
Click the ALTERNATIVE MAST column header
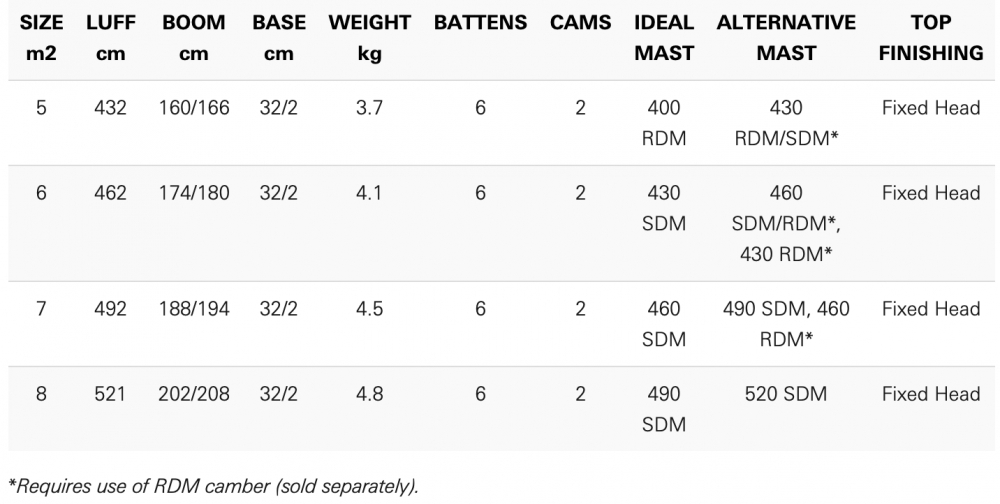786,38
